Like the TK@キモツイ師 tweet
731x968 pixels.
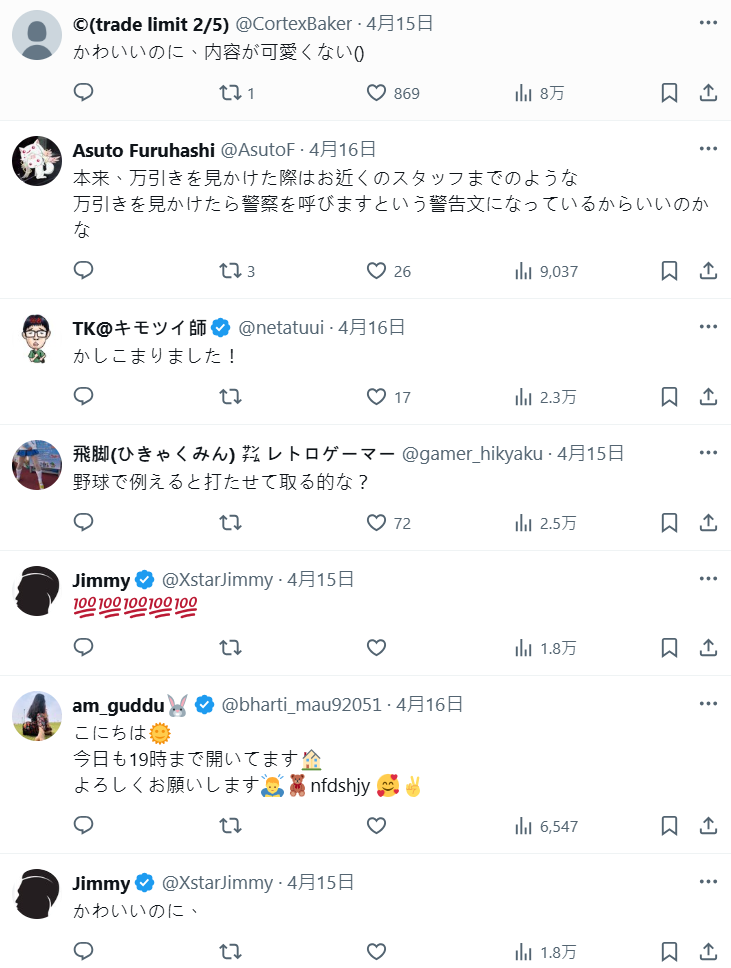[x=376, y=397]
